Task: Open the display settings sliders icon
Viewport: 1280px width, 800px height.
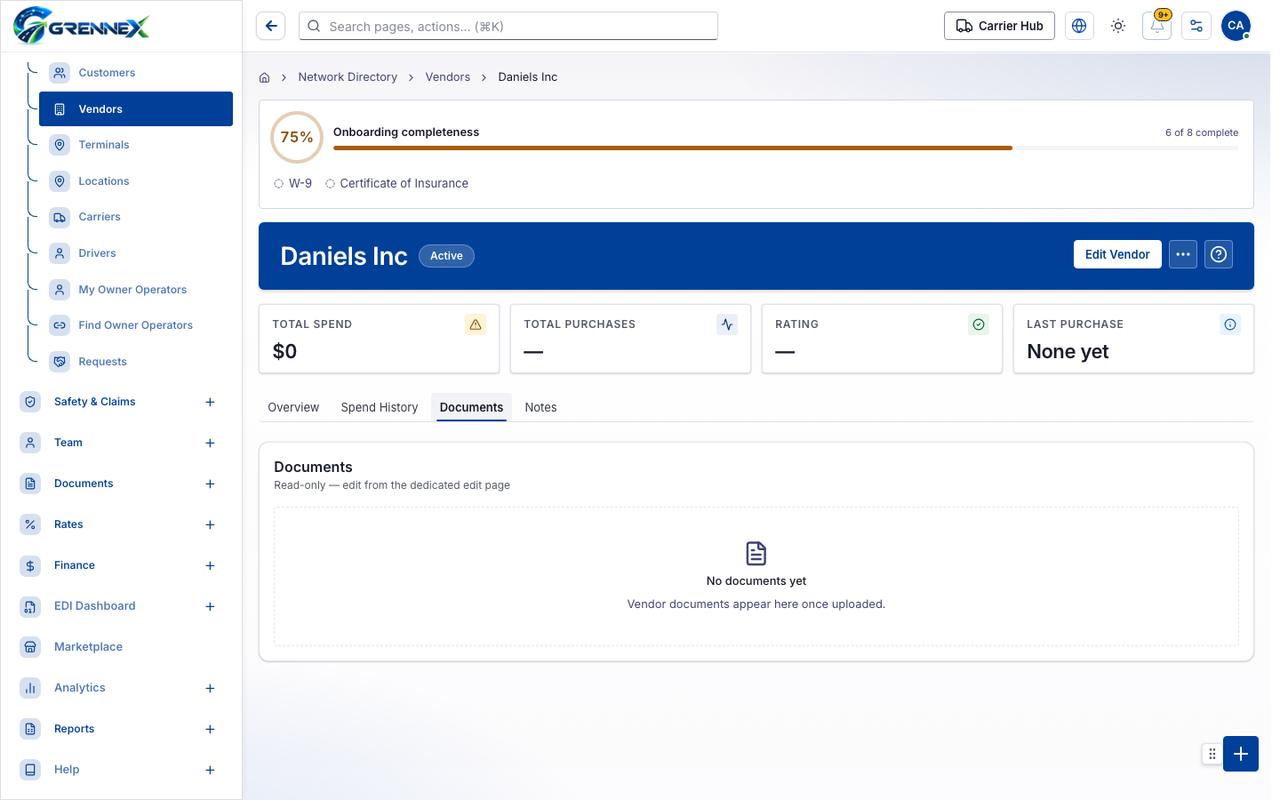Action: tap(1196, 26)
